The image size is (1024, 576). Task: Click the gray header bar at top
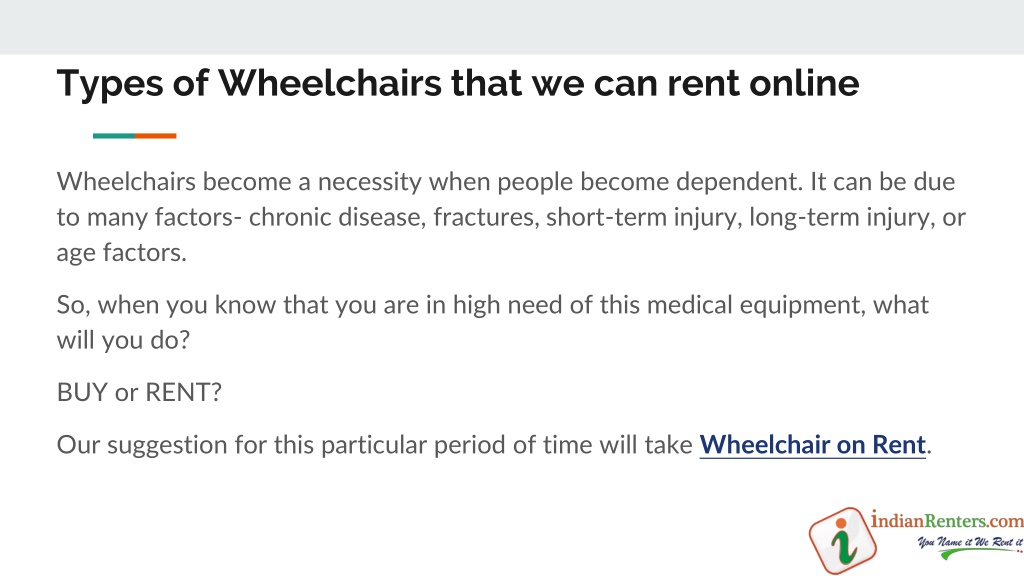click(512, 27)
